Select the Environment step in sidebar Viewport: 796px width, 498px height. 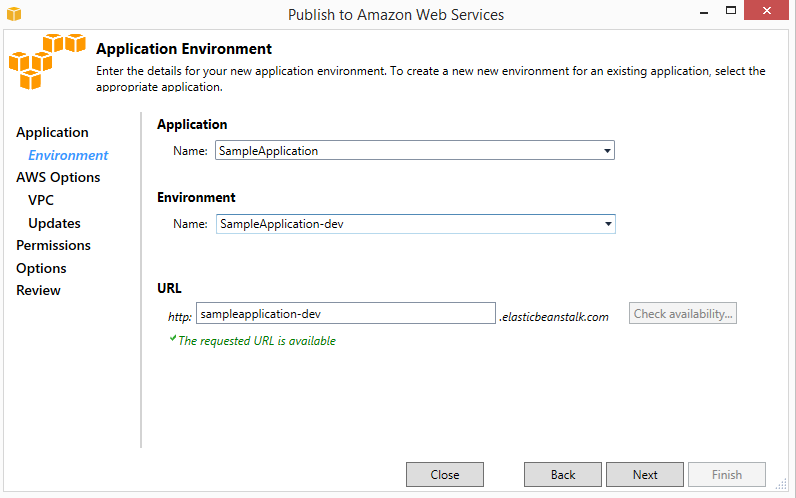click(68, 155)
